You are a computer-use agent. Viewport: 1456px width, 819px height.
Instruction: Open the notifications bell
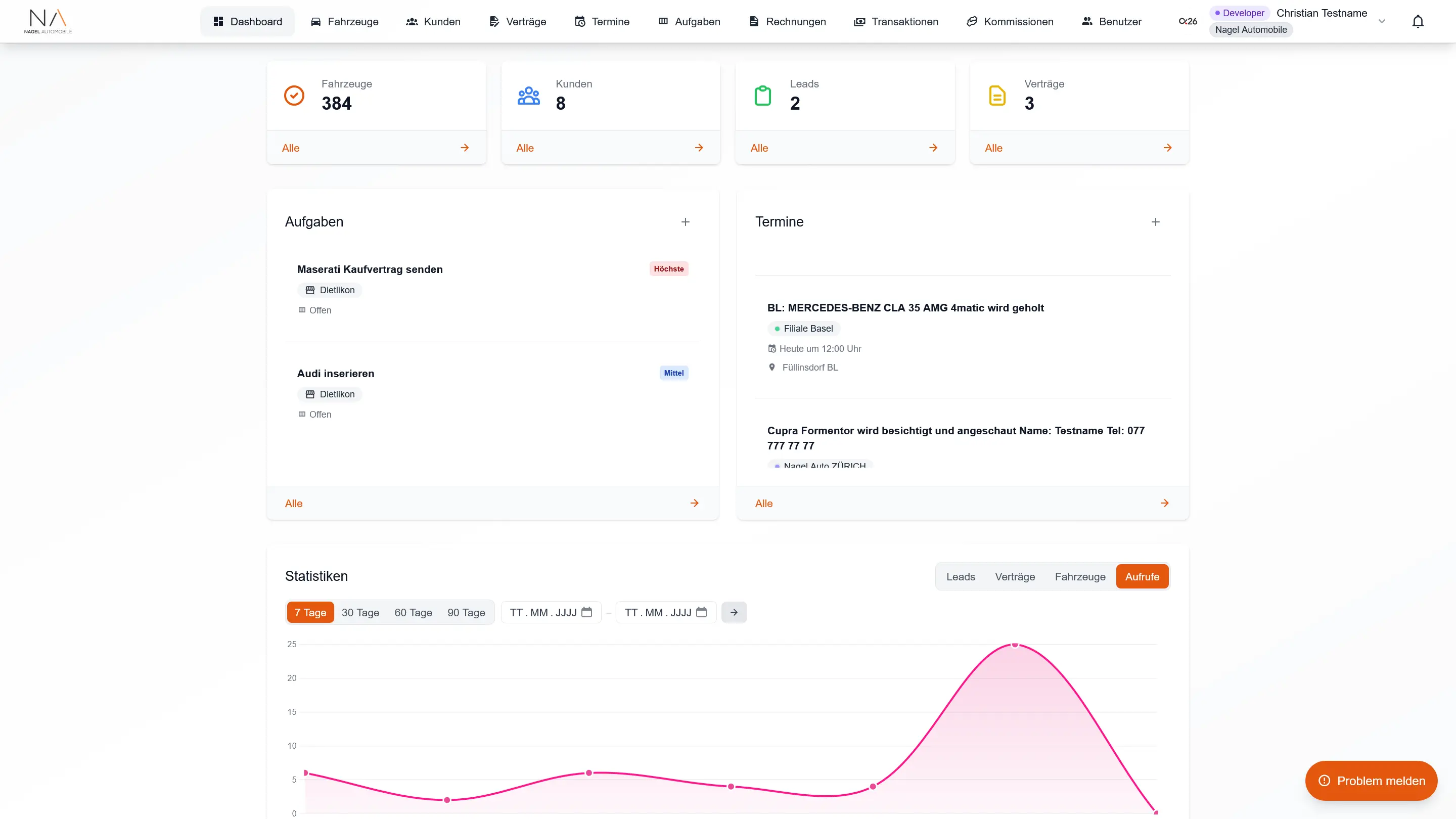(x=1418, y=21)
